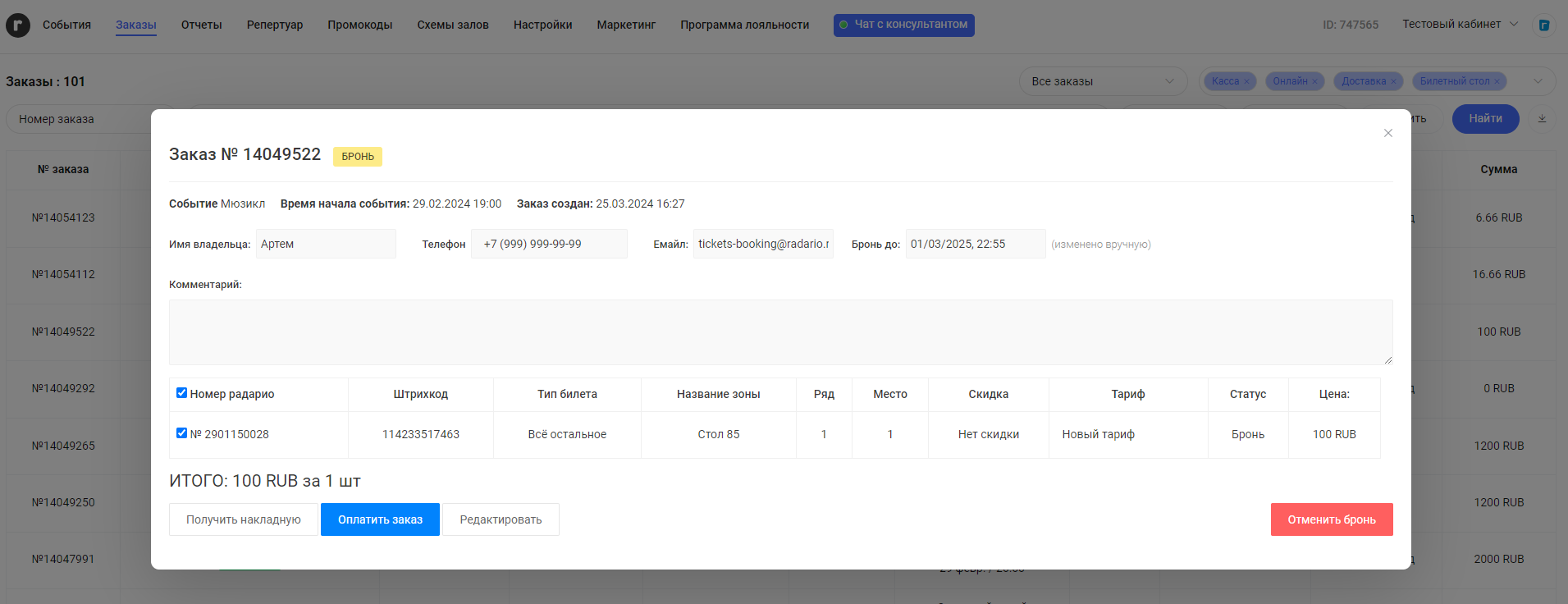Open the Репертуар menu
This screenshot has height=604, width=1568.
pyautogui.click(x=275, y=25)
